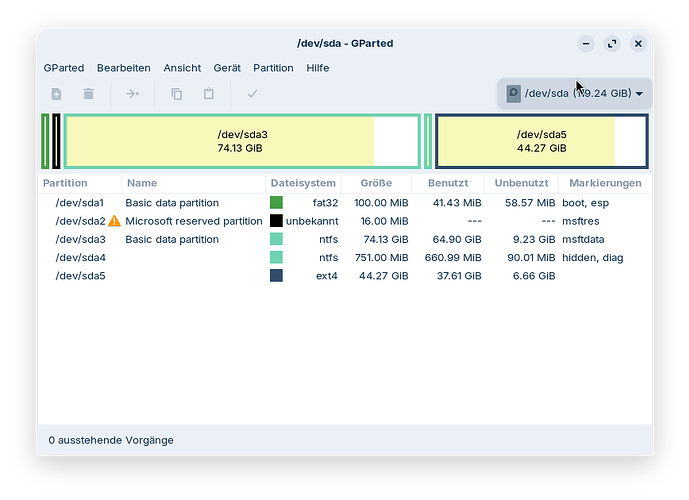
Task: Click the delete partition trash icon
Action: coord(88,94)
